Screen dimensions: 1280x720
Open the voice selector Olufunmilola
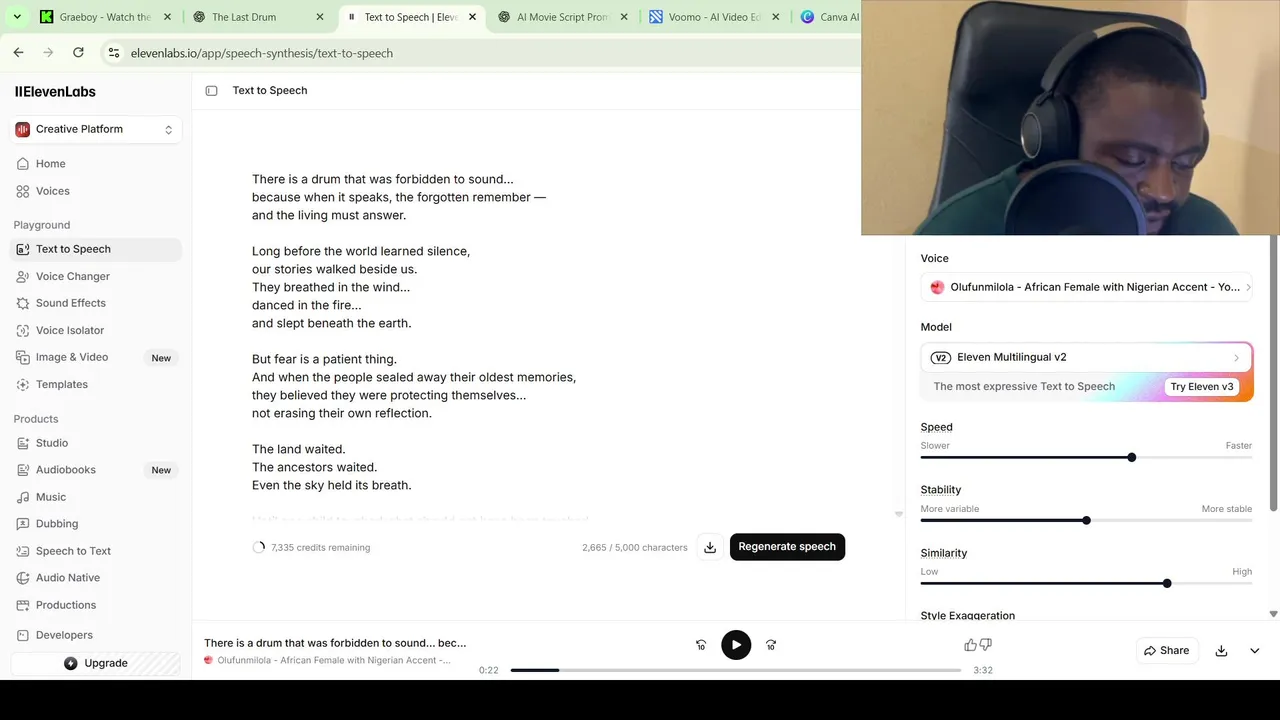(1086, 287)
